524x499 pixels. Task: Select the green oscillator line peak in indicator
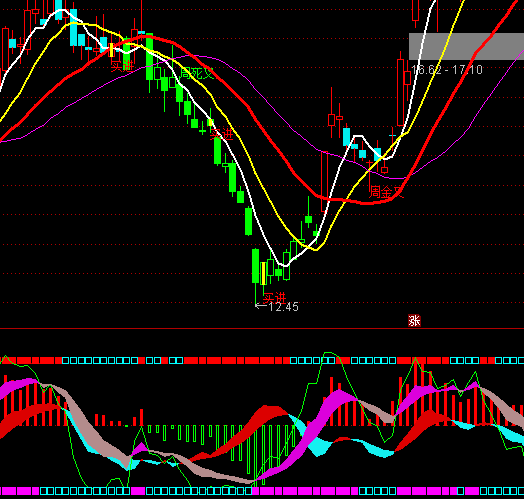pos(329,353)
